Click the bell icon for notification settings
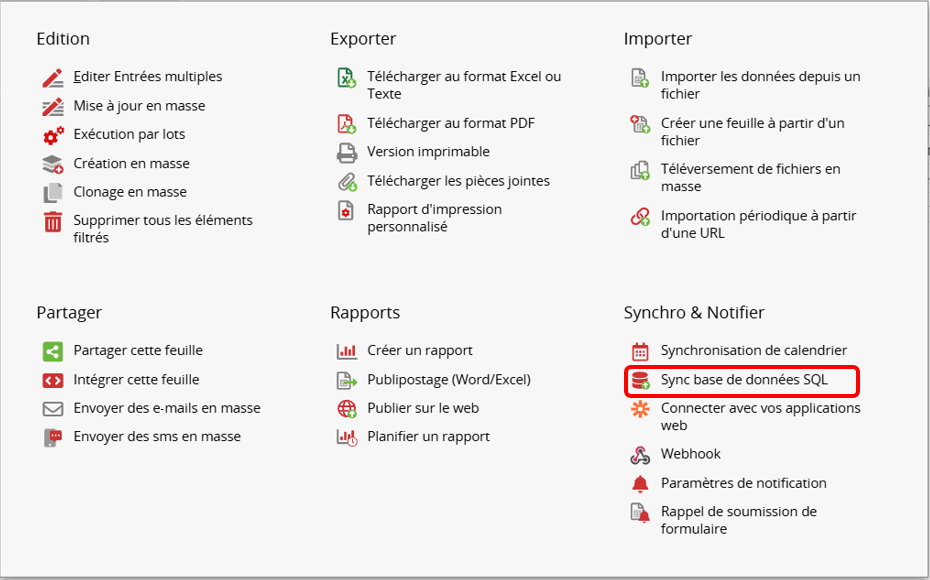Image resolution: width=930 pixels, height=580 pixels. tap(640, 484)
